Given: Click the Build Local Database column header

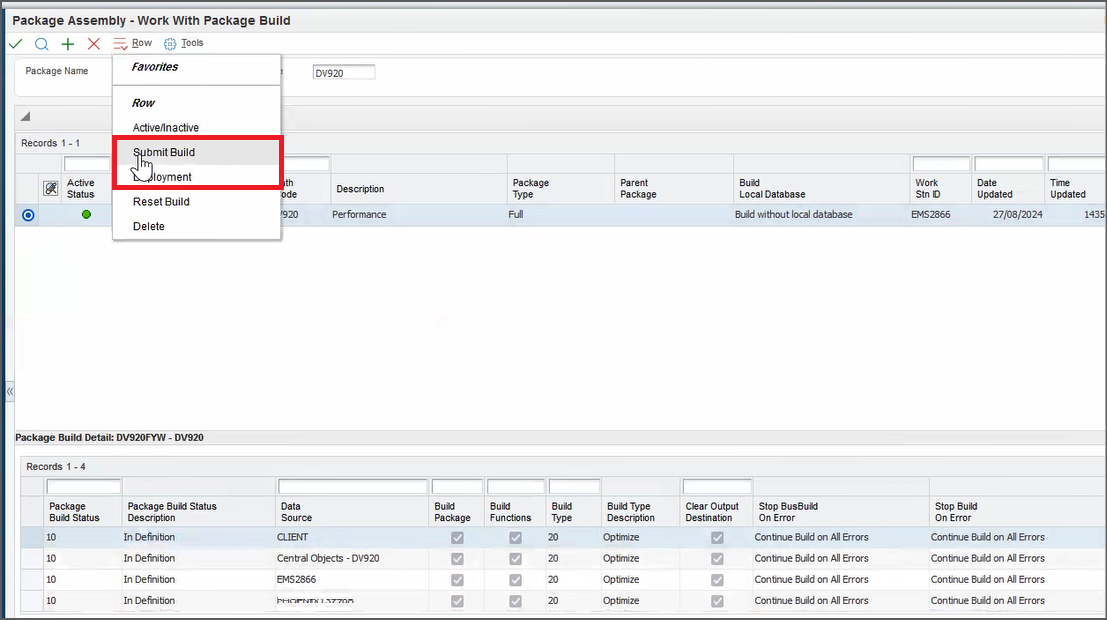Looking at the screenshot, I should (772, 189).
